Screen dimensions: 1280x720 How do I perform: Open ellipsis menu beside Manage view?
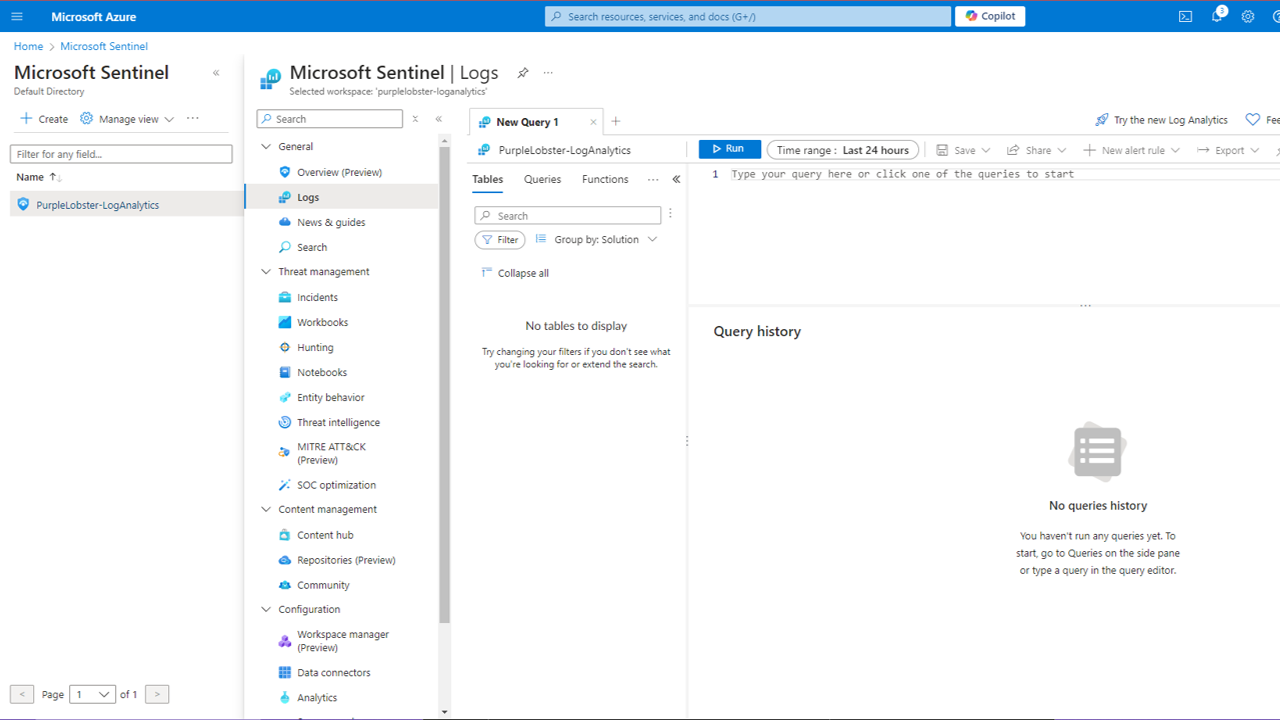tap(193, 119)
